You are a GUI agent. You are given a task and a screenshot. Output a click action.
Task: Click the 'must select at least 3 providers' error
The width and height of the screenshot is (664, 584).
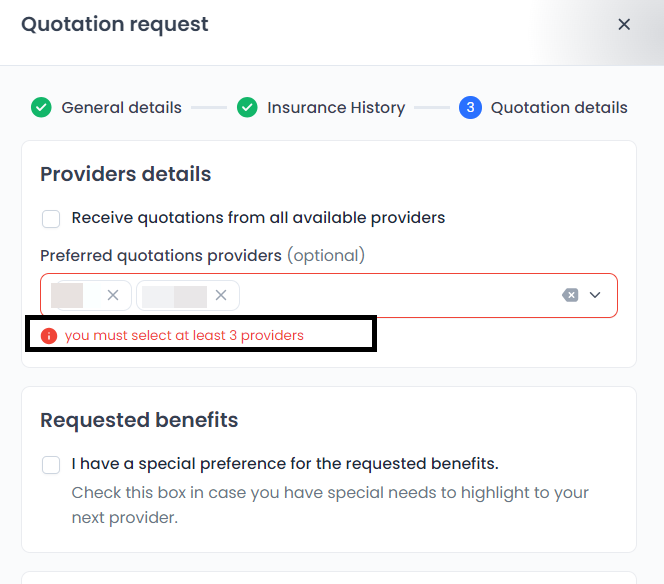(184, 336)
